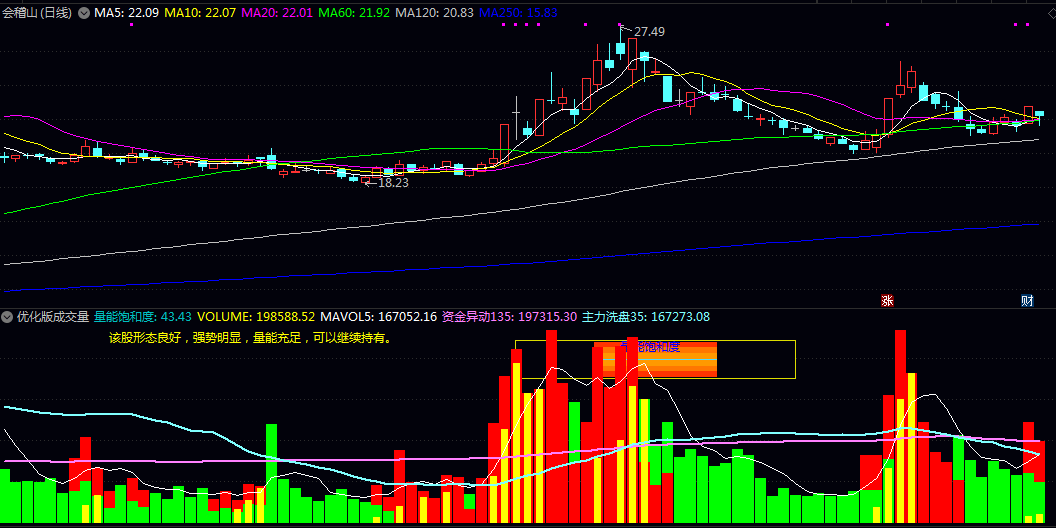Click the VOLUME: 198588.52 value
1056x528 pixels.
click(x=256, y=317)
